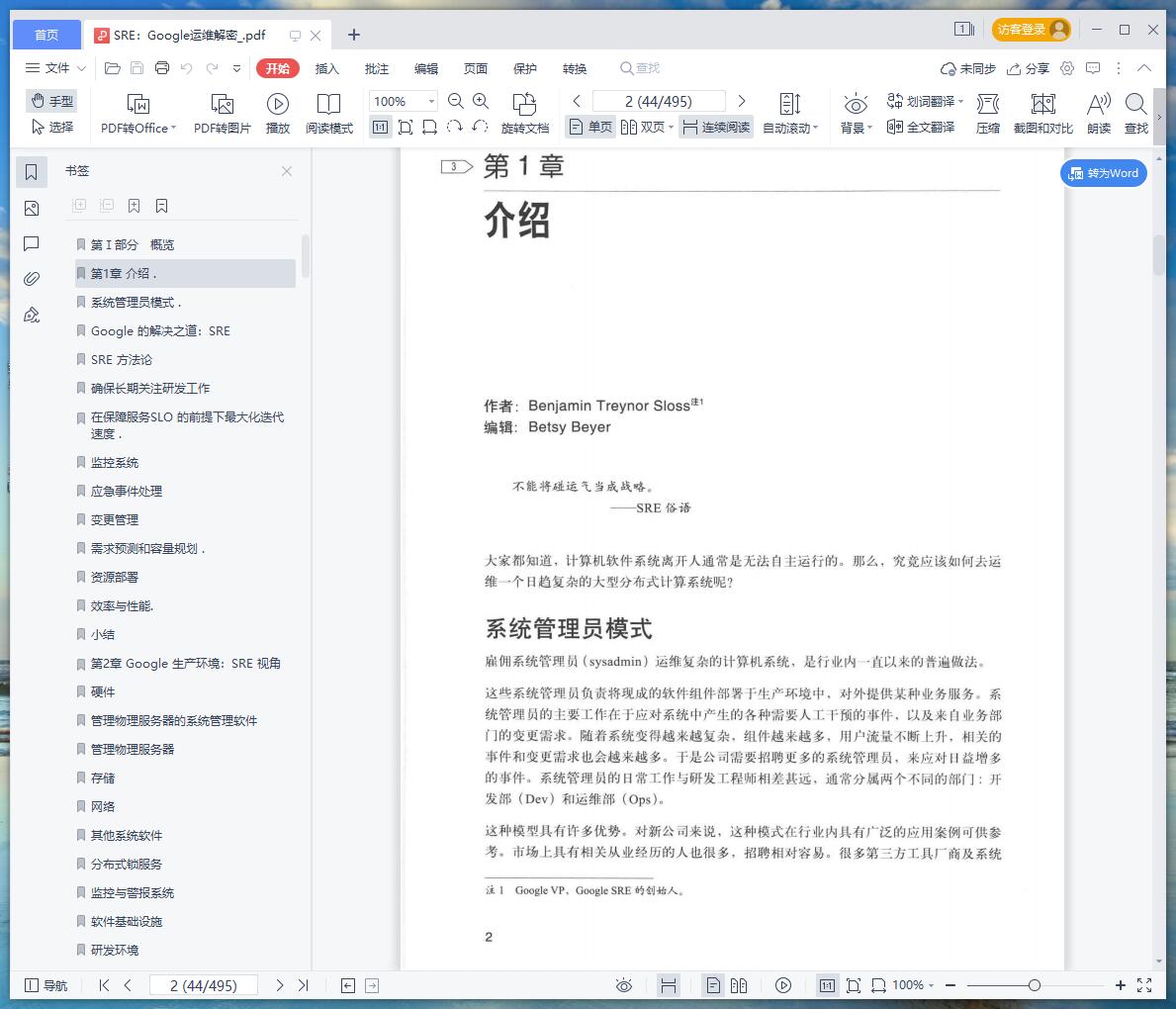1176x1009 pixels.
Task: Zoom in with the plus magnifier
Action: [x=481, y=101]
